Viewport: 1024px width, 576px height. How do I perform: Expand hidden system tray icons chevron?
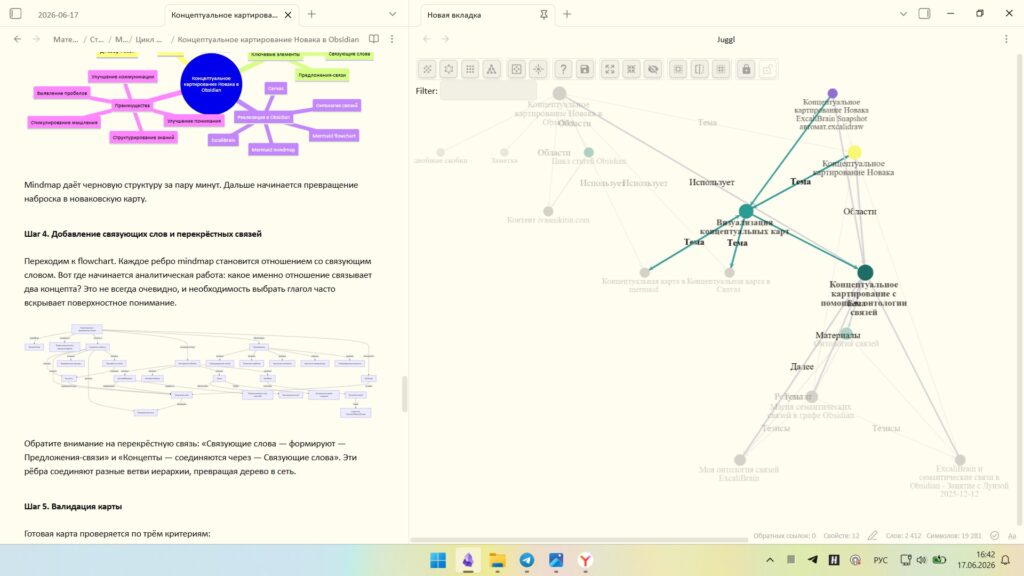click(x=770, y=560)
